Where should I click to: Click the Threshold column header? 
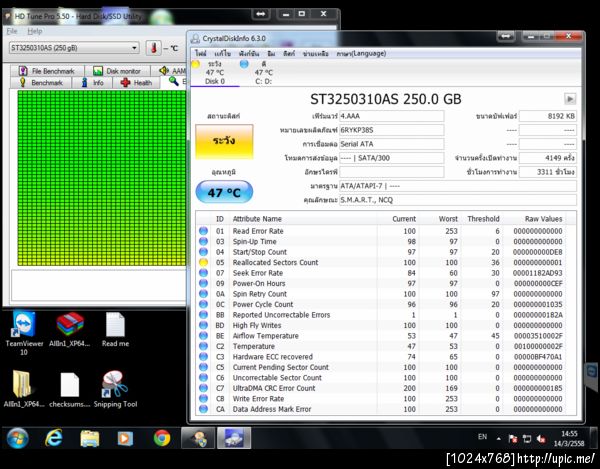(x=483, y=219)
